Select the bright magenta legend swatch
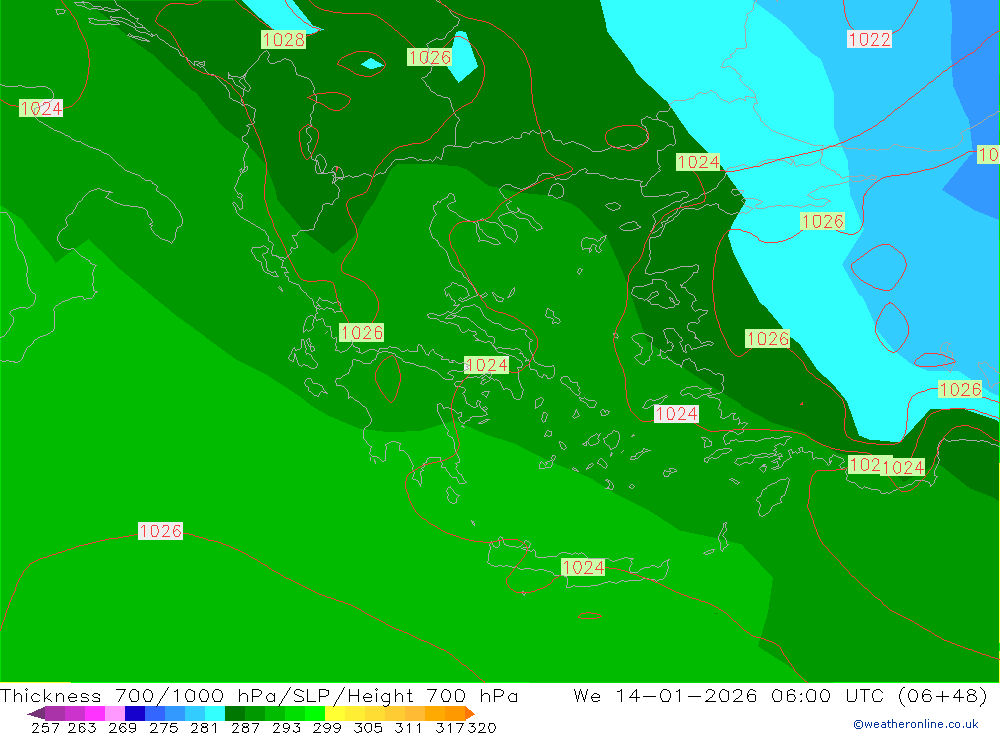 click(x=93, y=713)
